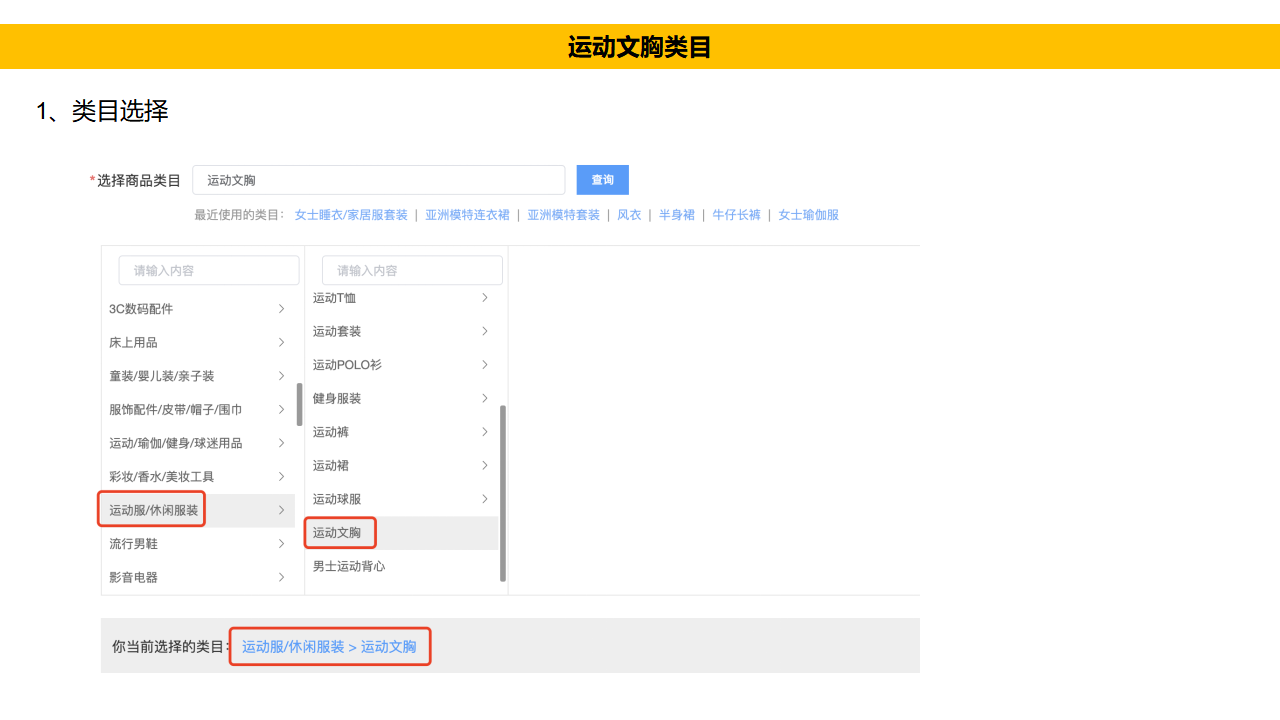This screenshot has height=720, width=1280.
Task: Pick recent category 牛仔长裤
Action: [x=736, y=215]
